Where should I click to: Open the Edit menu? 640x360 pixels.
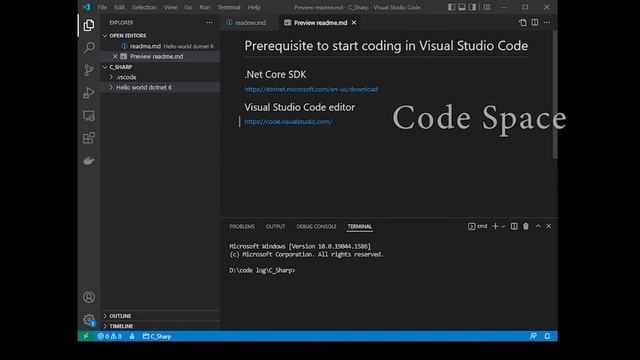click(x=119, y=7)
